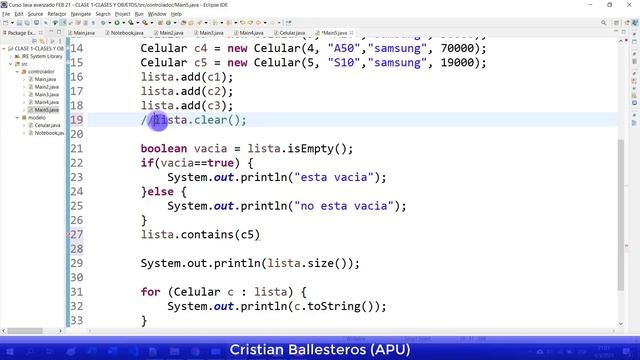Click on 'lista.contains(c5)' code line
Viewport: 640px width, 360px height.
[x=200, y=235]
